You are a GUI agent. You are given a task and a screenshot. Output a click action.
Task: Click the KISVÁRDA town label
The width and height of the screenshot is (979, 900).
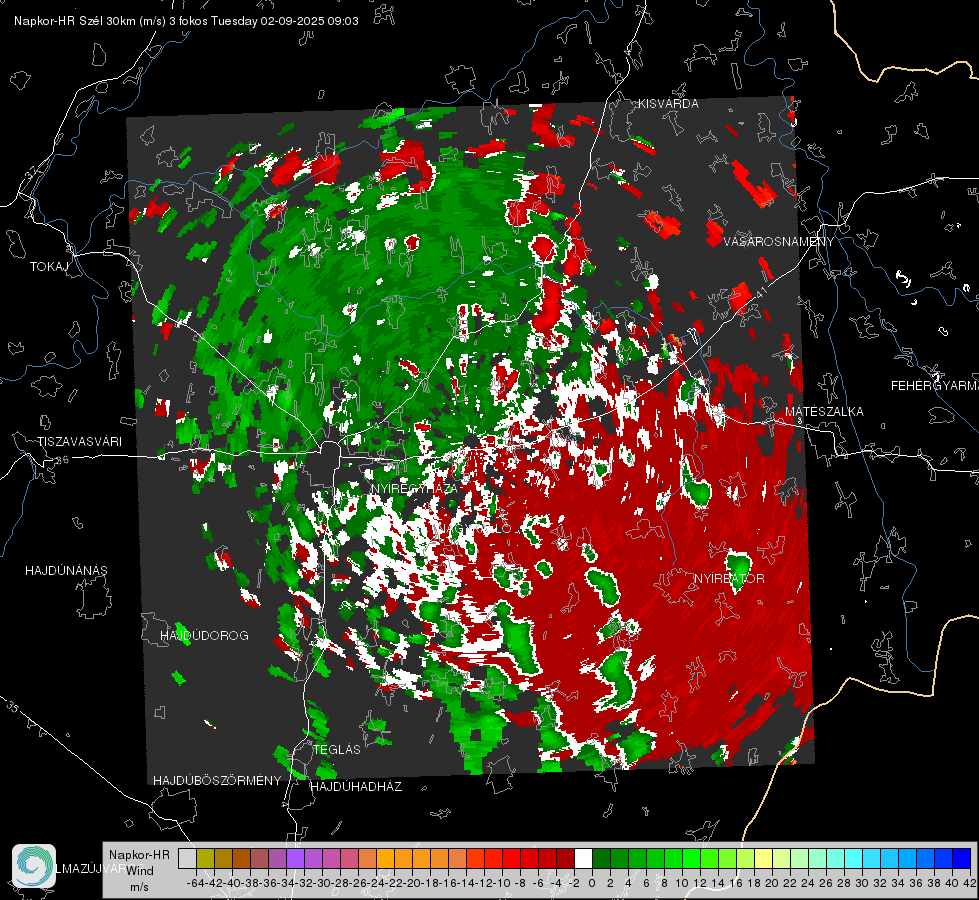pos(668,104)
